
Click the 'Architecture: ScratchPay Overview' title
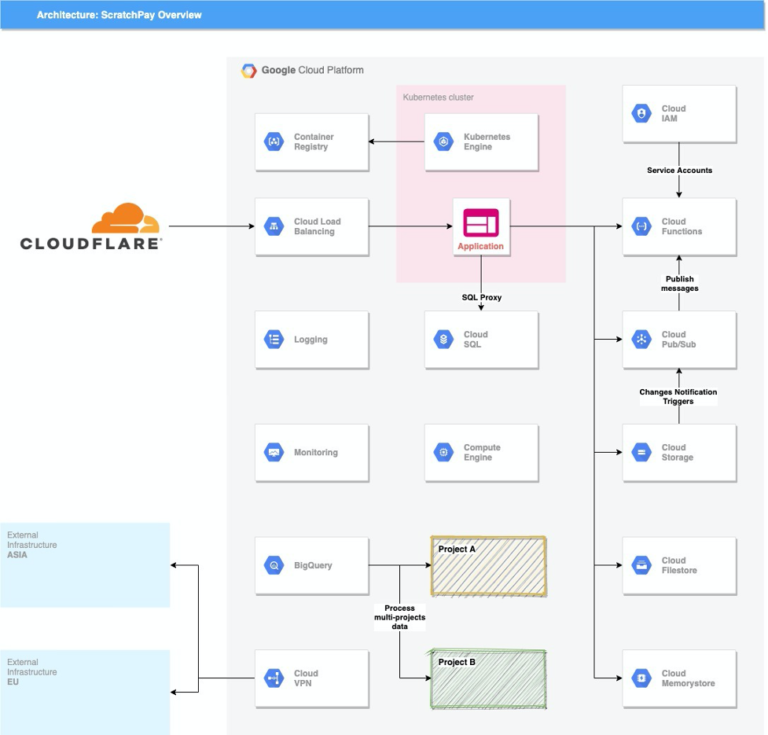click(119, 15)
